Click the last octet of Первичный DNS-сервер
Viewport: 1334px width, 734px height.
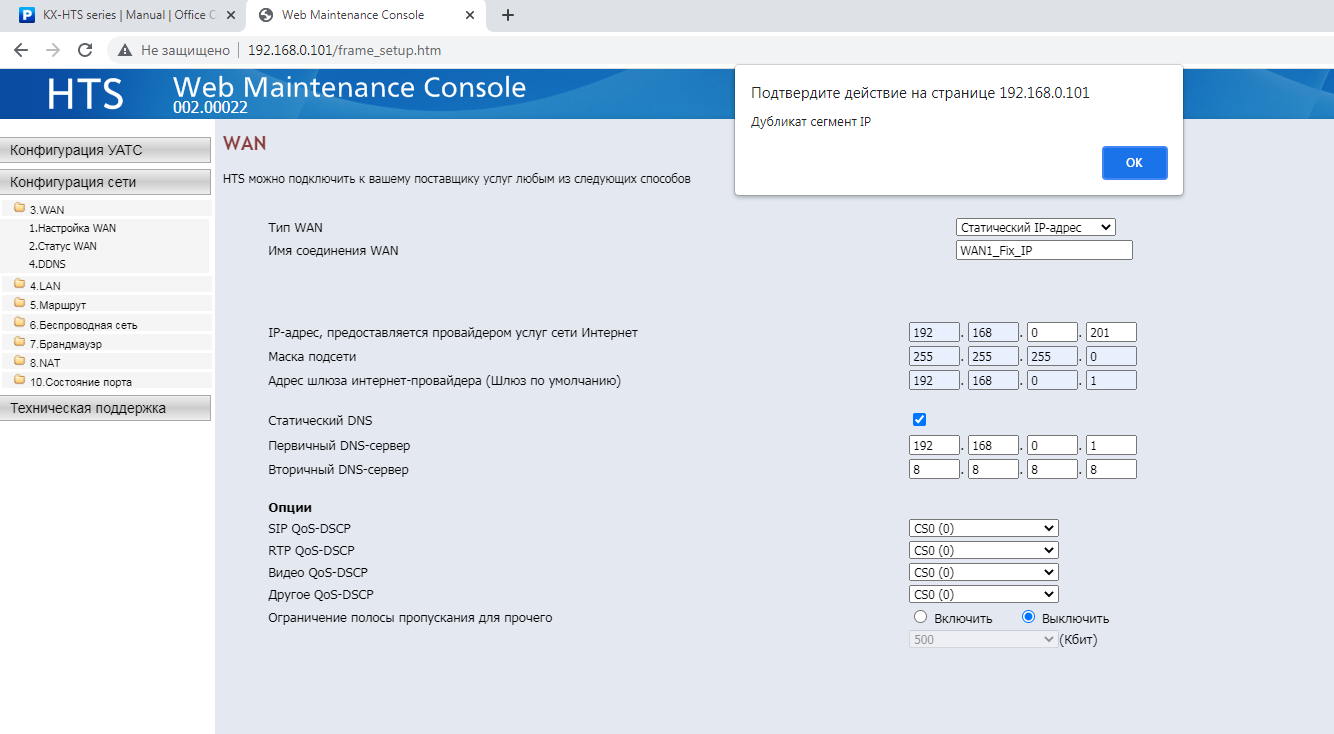coord(1111,445)
